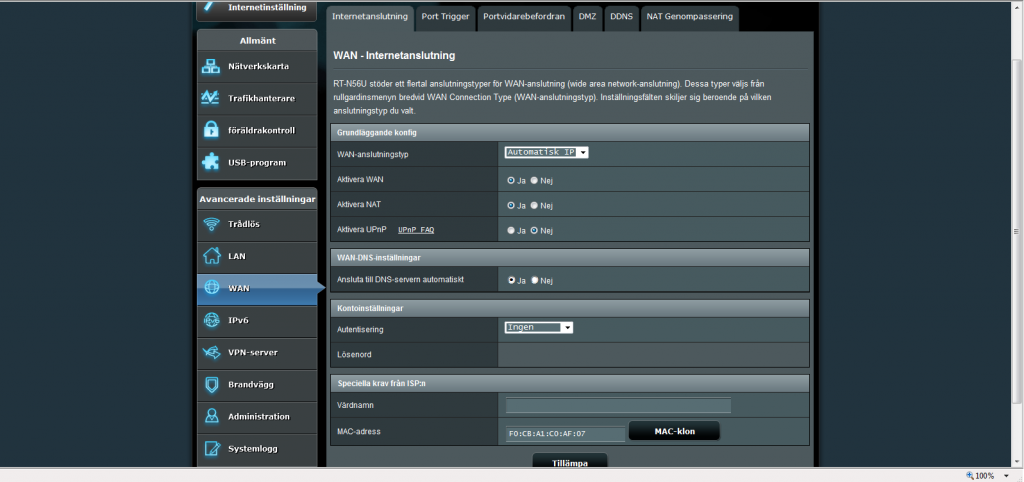The image size is (1024, 482).
Task: Open Nätverkskarta network map icon
Action: point(211,66)
